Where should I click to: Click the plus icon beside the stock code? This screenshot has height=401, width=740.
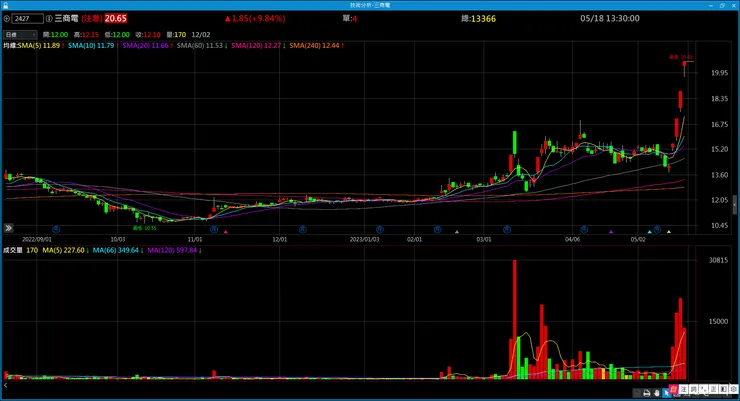click(7, 19)
